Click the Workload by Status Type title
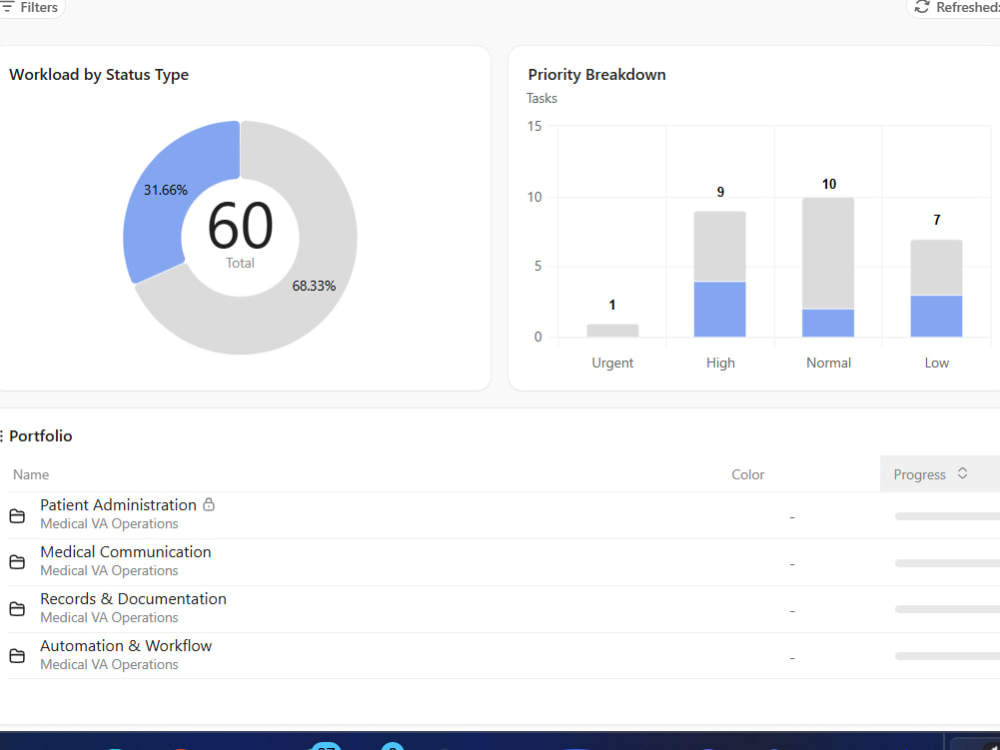Image resolution: width=1000 pixels, height=750 pixels. [99, 75]
